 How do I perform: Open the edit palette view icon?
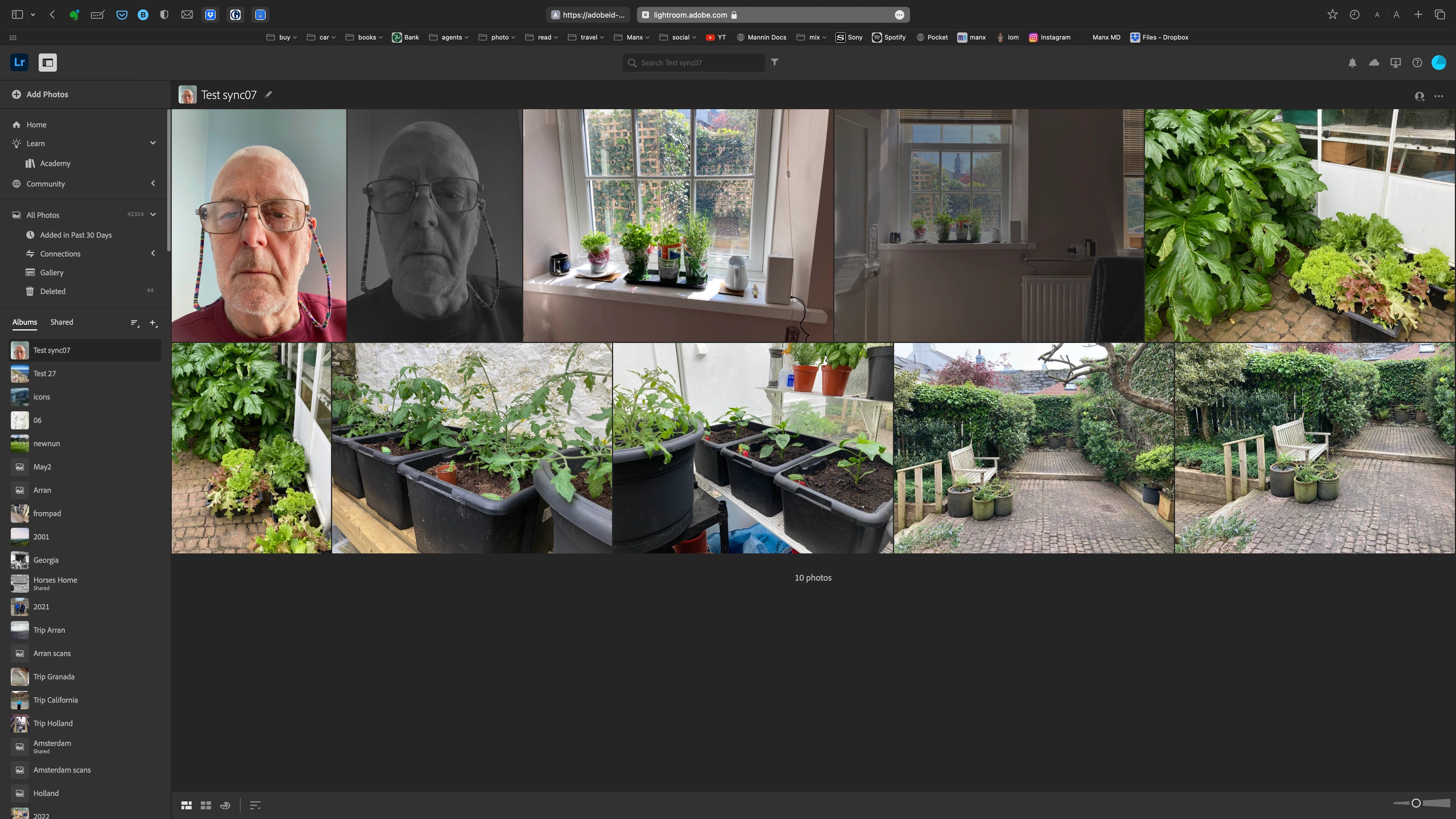click(225, 805)
